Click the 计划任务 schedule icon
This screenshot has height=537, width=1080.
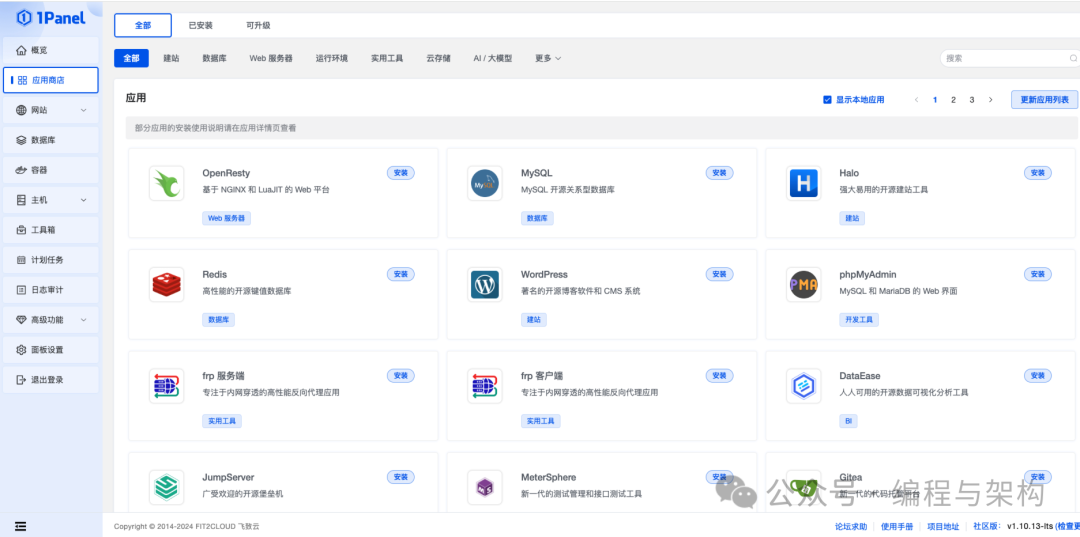tap(21, 260)
